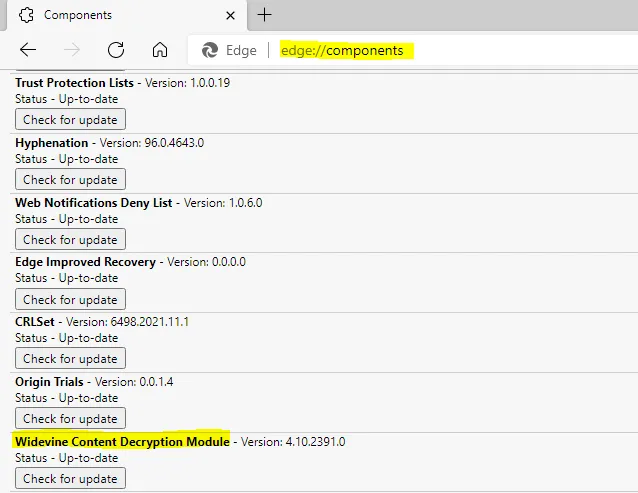Go back using the back arrow
638x493 pixels.
point(28,50)
